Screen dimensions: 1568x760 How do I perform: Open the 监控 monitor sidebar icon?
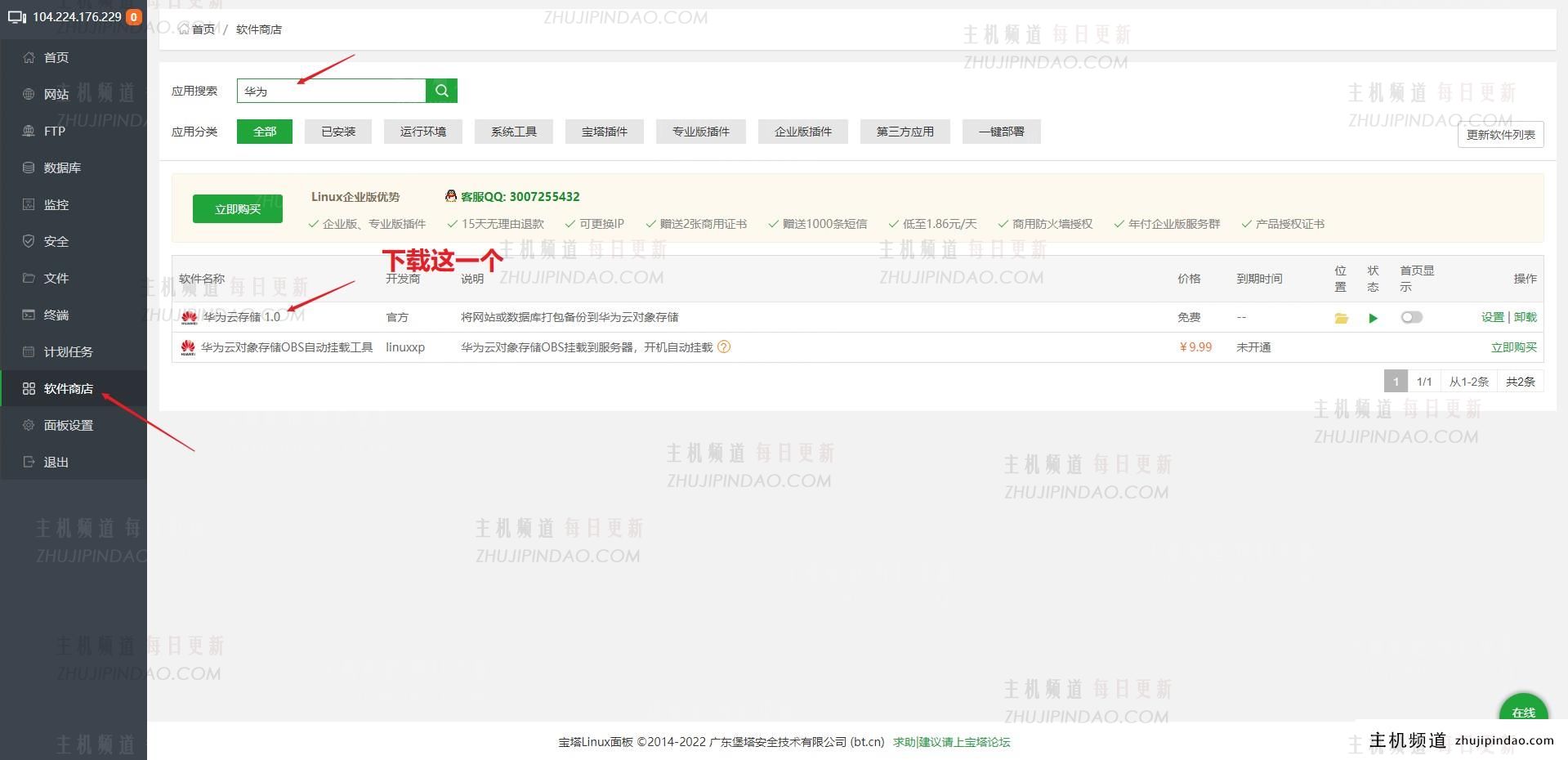[29, 204]
